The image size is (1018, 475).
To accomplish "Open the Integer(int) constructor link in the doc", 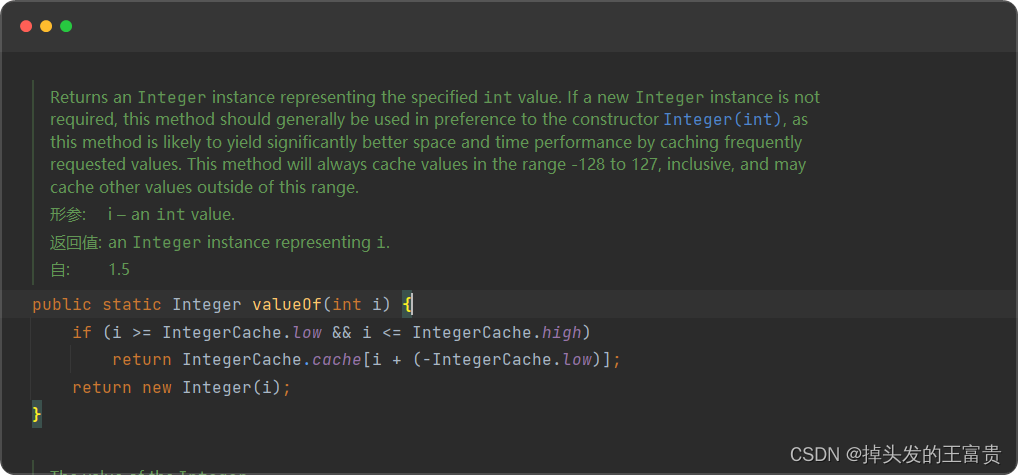I will (x=723, y=120).
